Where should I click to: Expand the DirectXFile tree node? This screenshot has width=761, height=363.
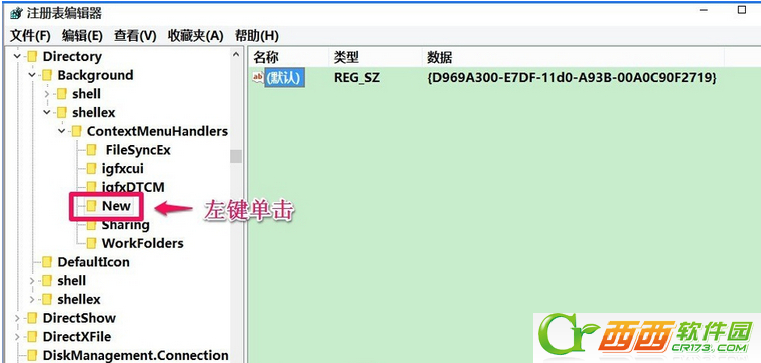pyautogui.click(x=17, y=337)
